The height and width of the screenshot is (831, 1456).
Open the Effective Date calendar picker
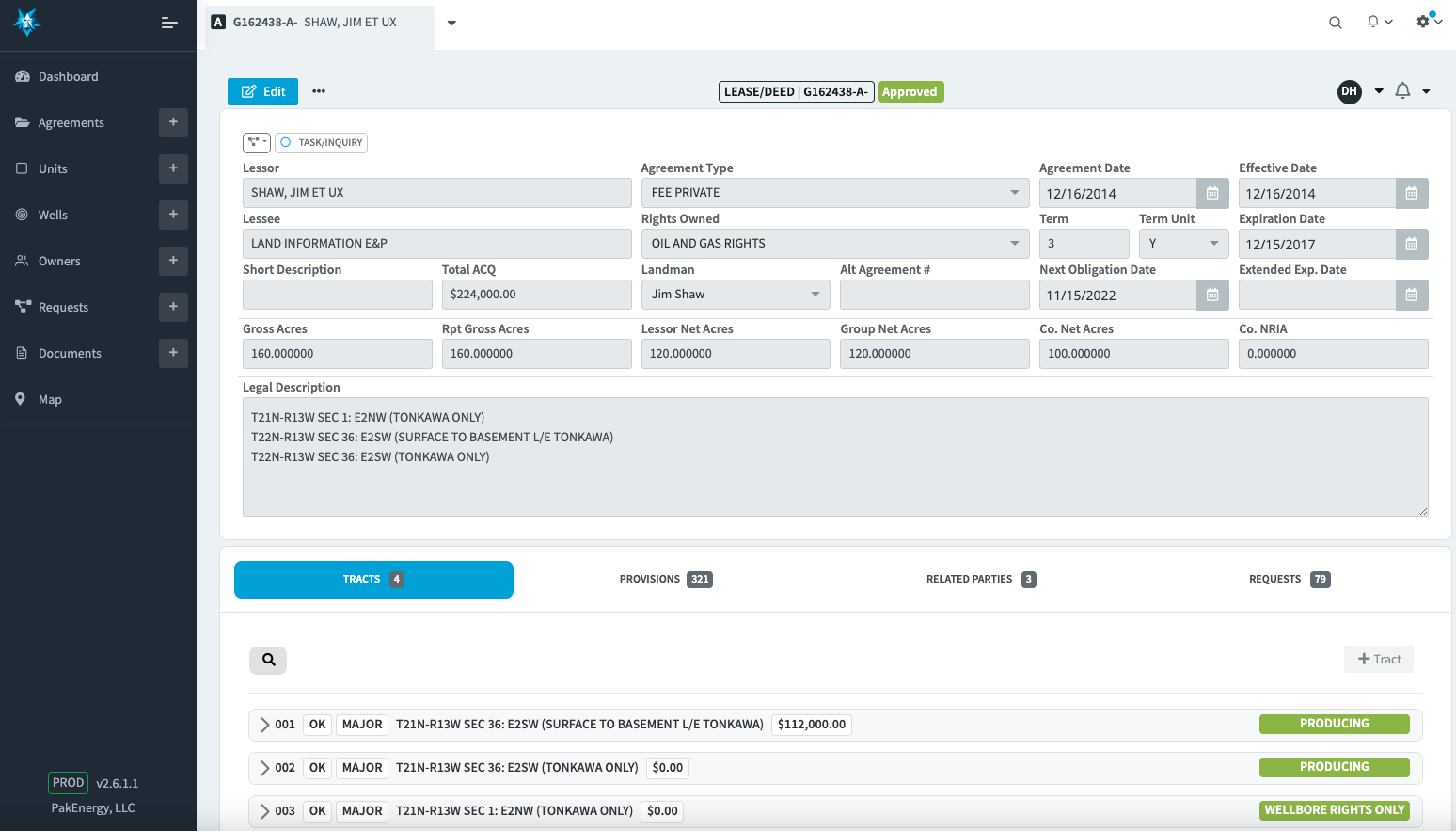pyautogui.click(x=1411, y=193)
